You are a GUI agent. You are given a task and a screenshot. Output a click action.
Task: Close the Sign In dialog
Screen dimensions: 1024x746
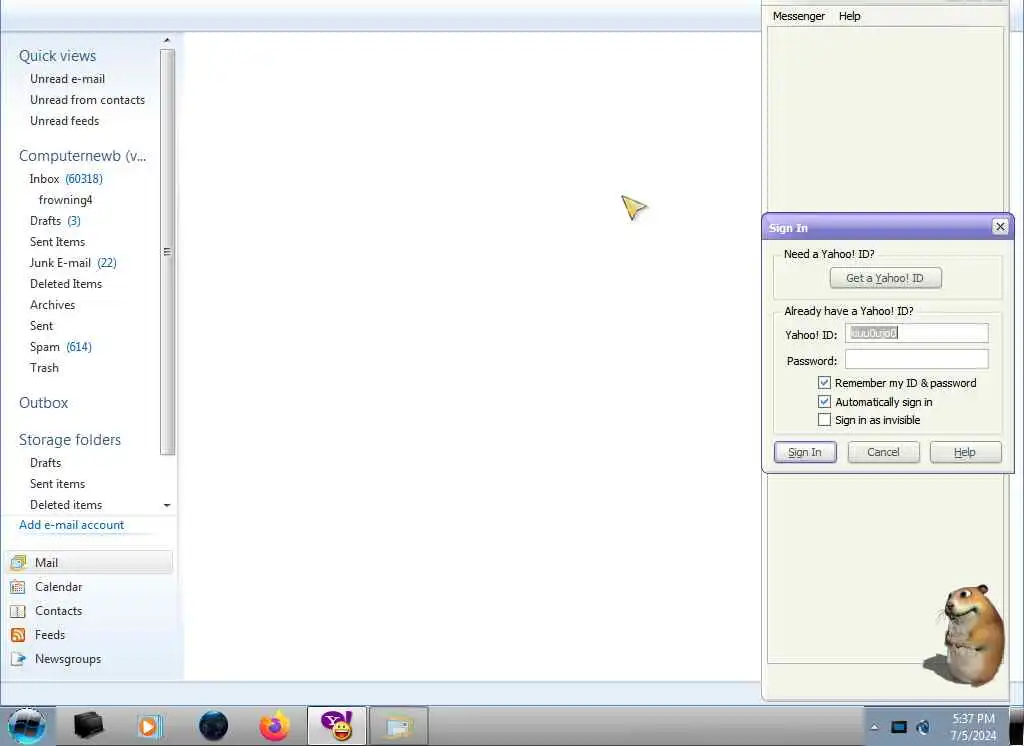pyautogui.click(x=1000, y=227)
